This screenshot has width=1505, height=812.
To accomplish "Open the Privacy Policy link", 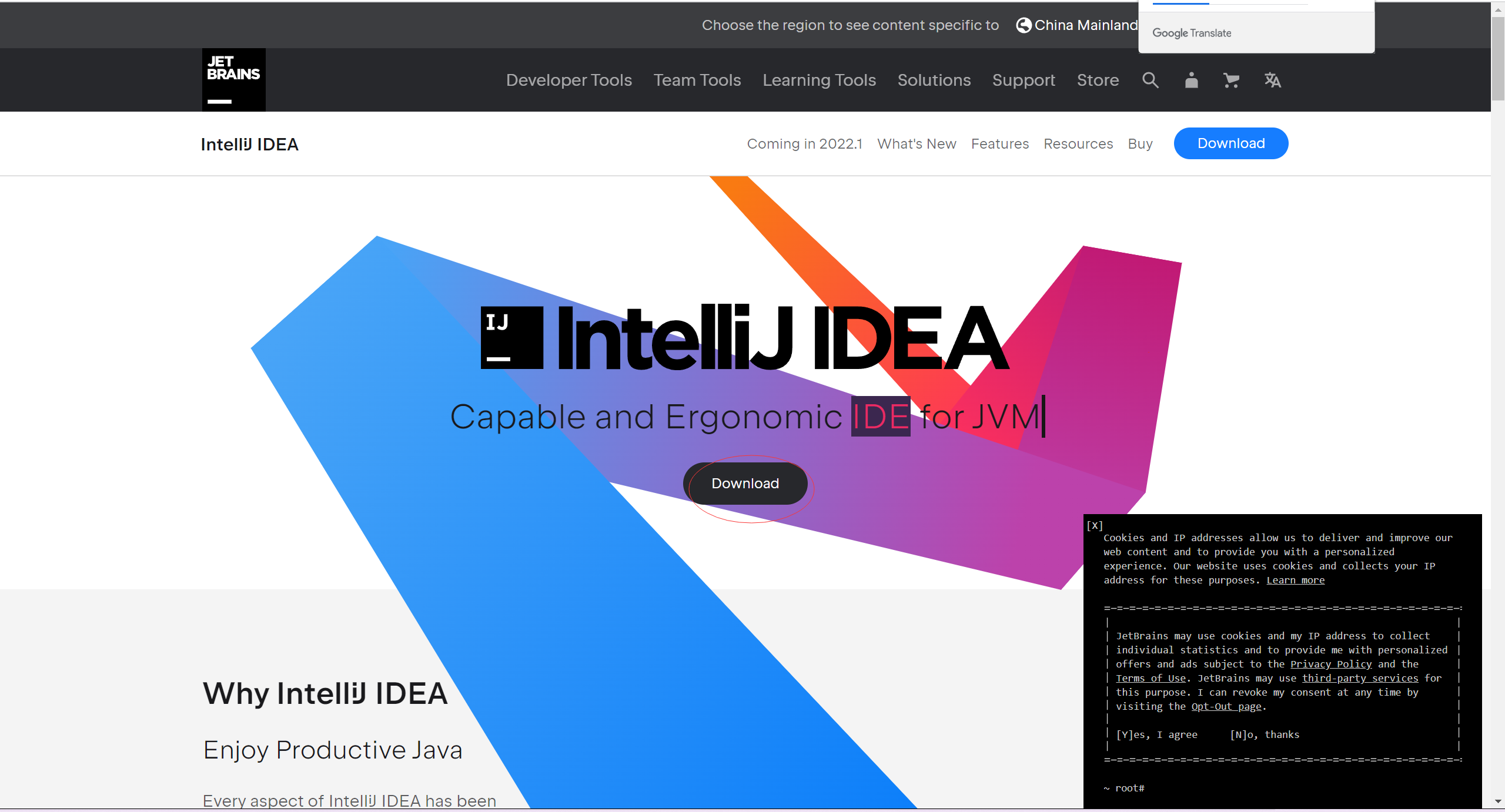I will [1330, 664].
